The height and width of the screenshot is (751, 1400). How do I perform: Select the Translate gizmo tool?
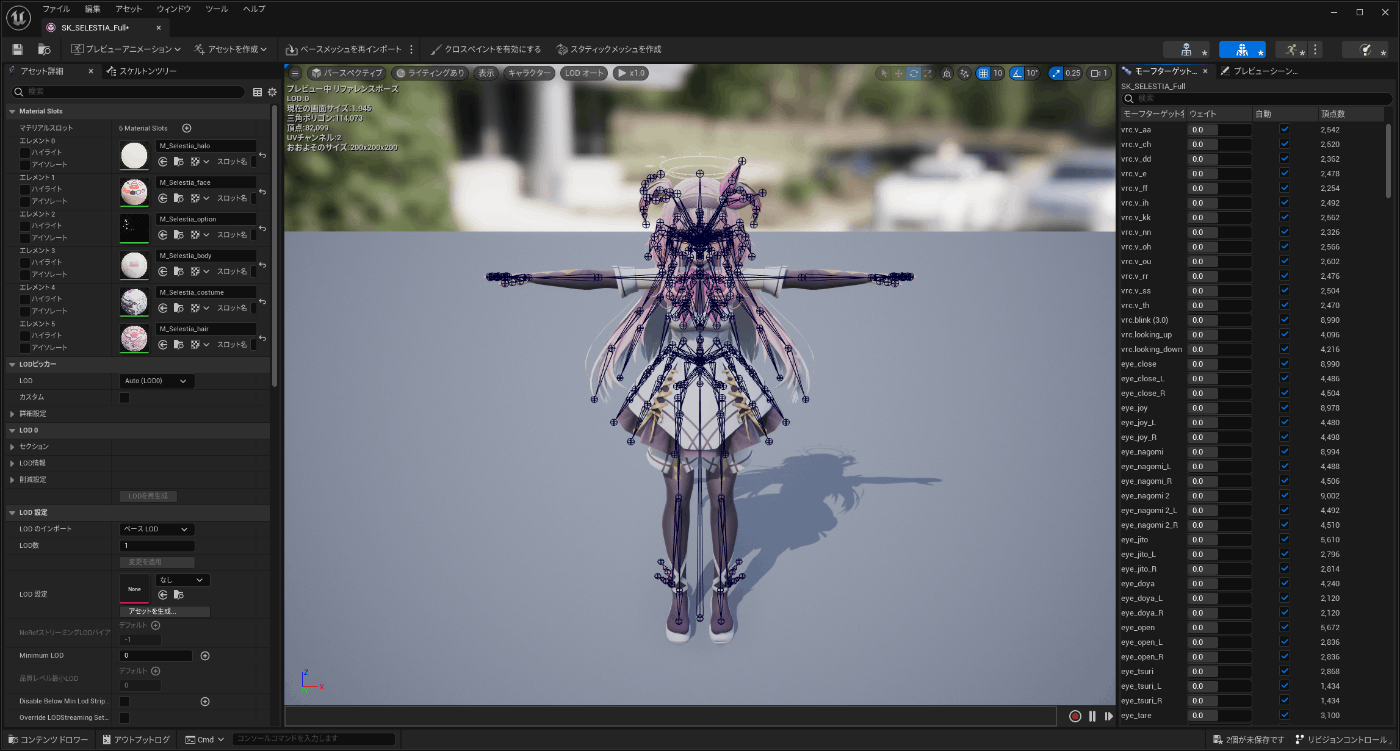point(899,73)
